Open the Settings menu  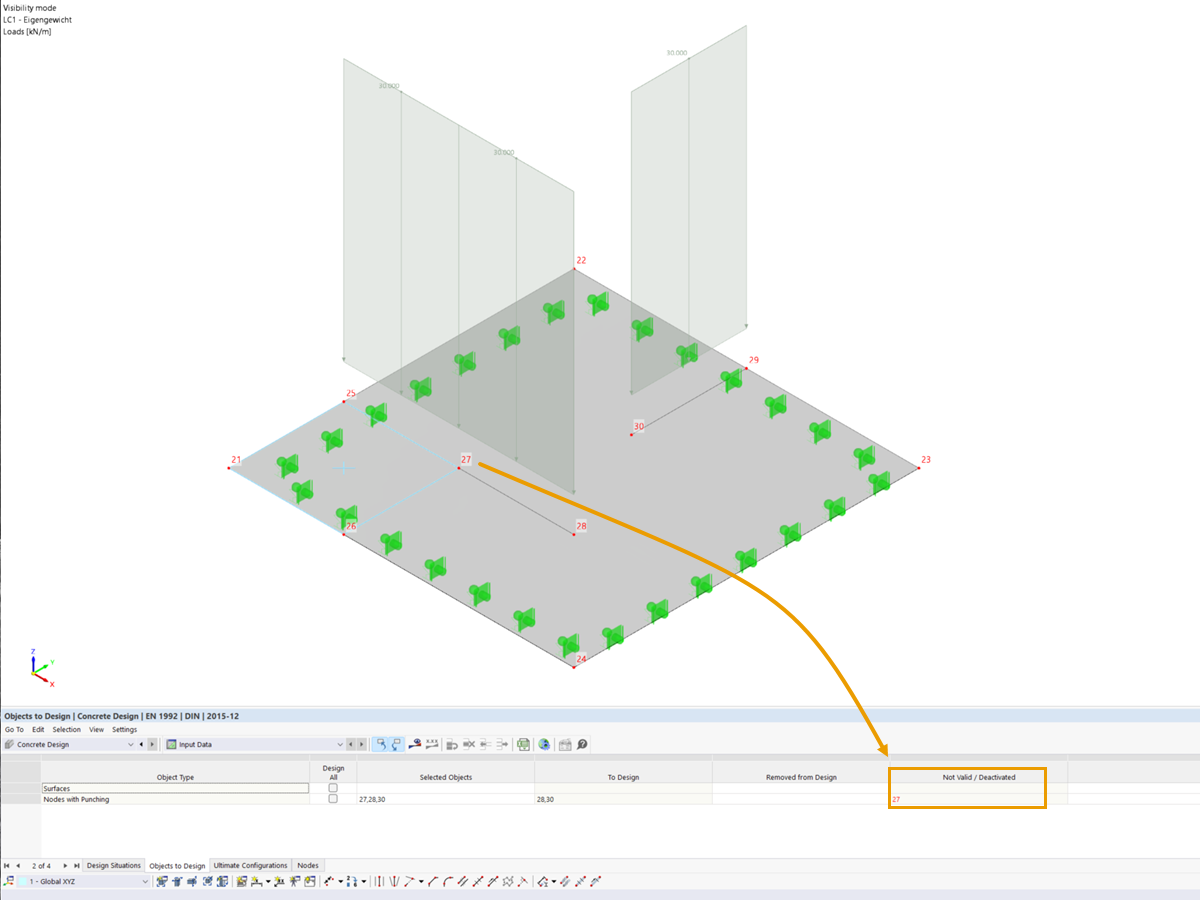pyautogui.click(x=124, y=730)
